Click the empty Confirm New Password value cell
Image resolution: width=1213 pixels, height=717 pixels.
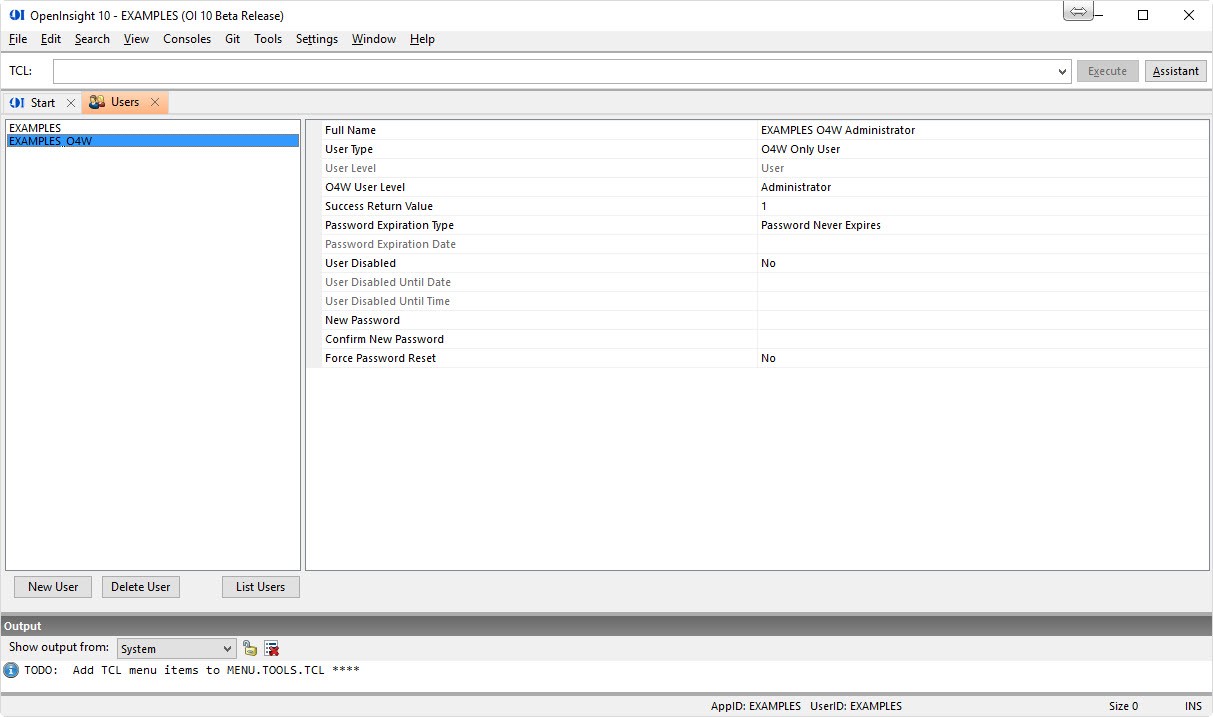pos(982,339)
